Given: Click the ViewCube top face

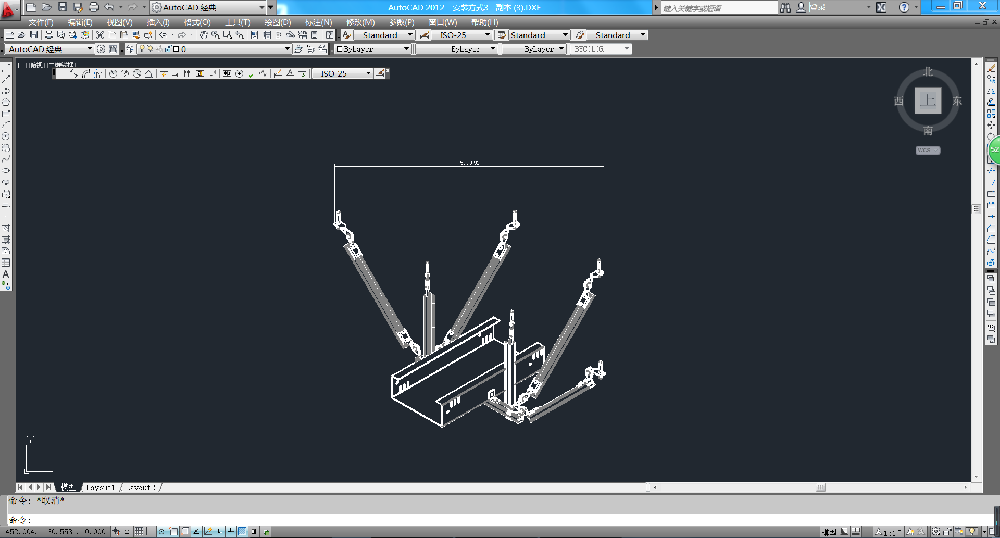Looking at the screenshot, I should pos(928,101).
